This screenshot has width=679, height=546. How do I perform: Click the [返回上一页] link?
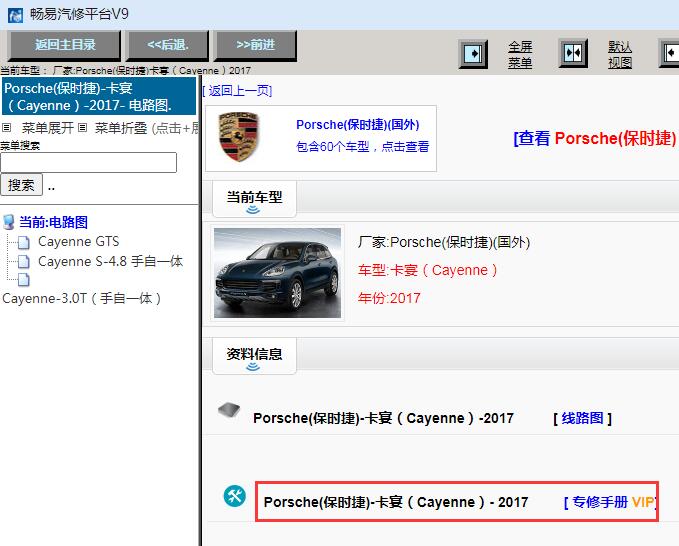[x=237, y=90]
